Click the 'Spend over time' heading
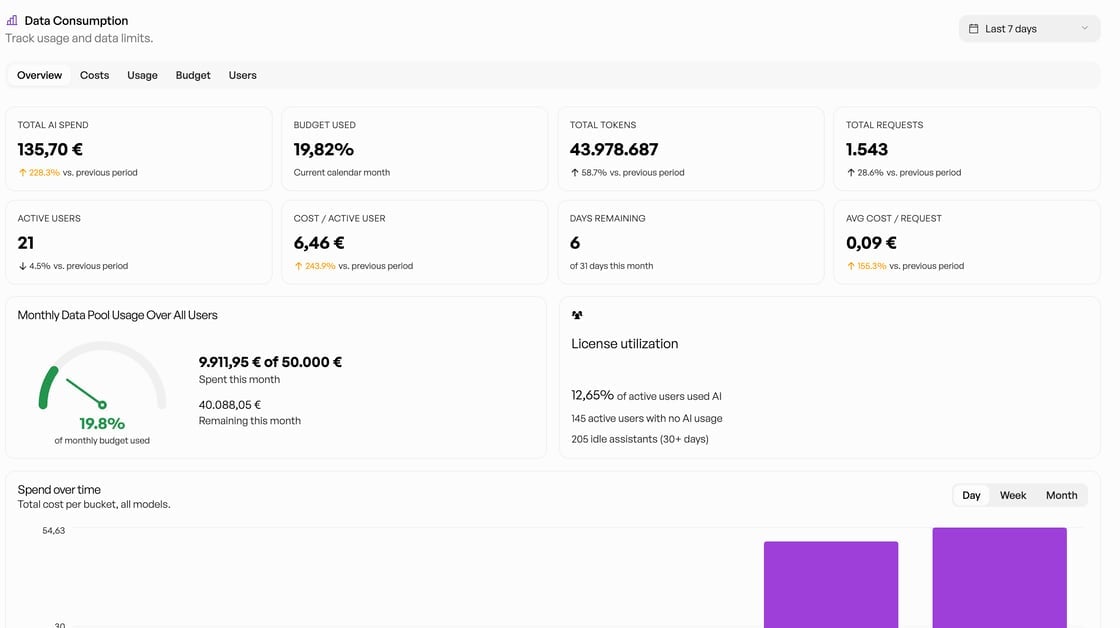Screen dimensions: 1120x628 59,489
